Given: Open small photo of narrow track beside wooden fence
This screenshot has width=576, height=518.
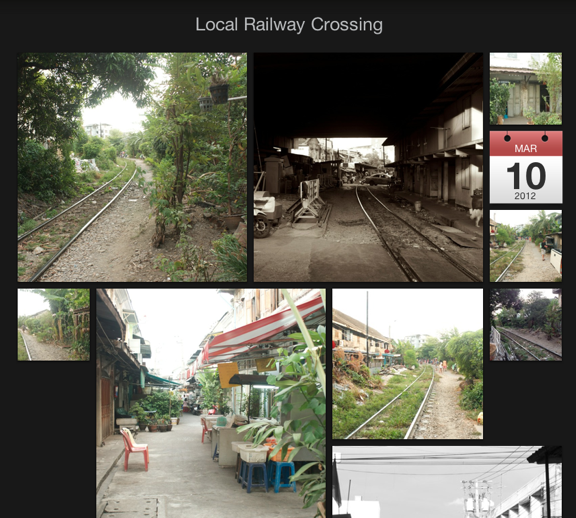Looking at the screenshot, I should click(54, 324).
